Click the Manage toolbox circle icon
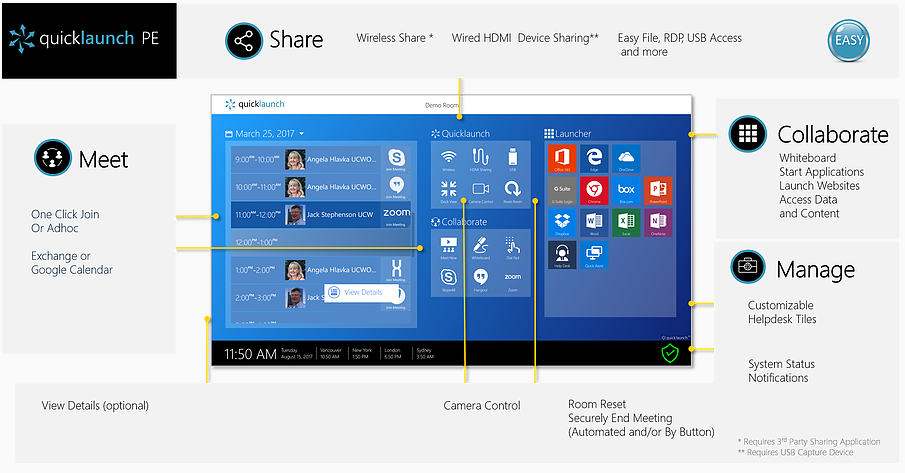This screenshot has width=905, height=473. [747, 266]
